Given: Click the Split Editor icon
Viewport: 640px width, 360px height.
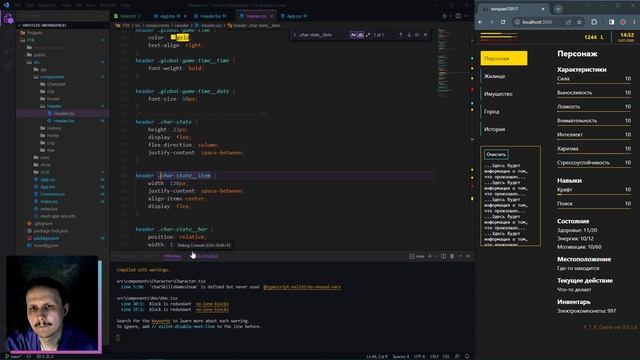Looking at the screenshot, I should [458, 16].
